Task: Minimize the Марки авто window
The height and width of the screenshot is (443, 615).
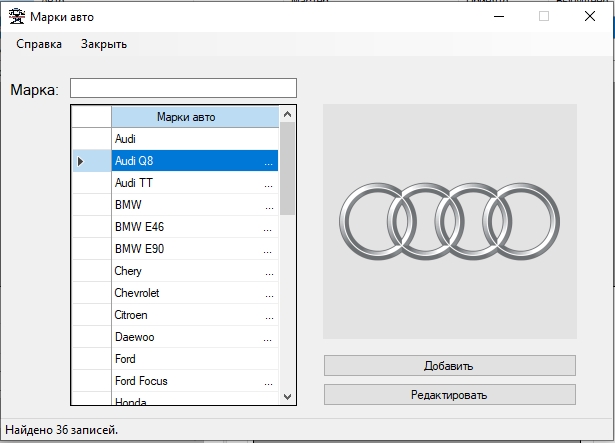Action: point(499,16)
